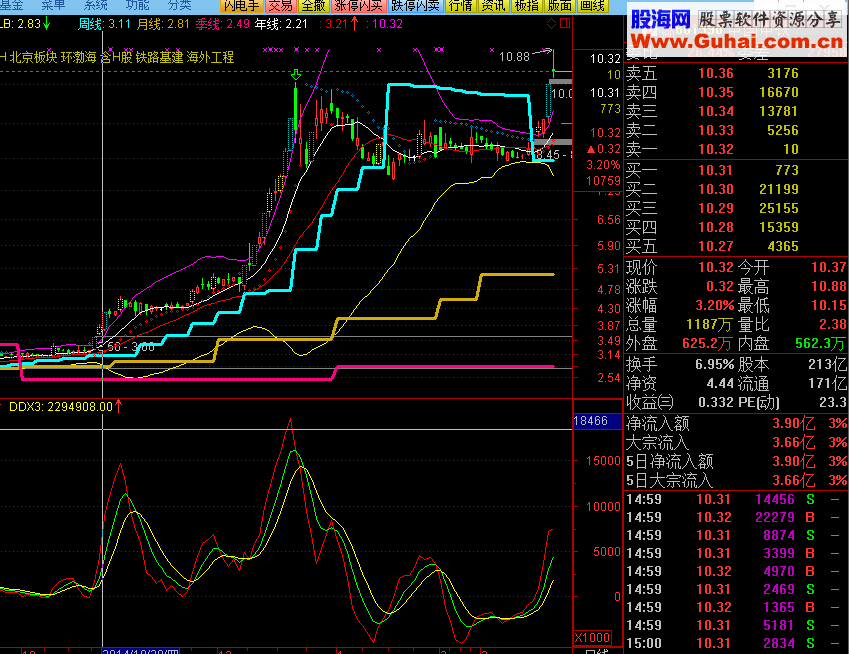Viewport: 849px width, 654px height.
Task: Open the 资讯 news tab
Action: (x=493, y=6)
